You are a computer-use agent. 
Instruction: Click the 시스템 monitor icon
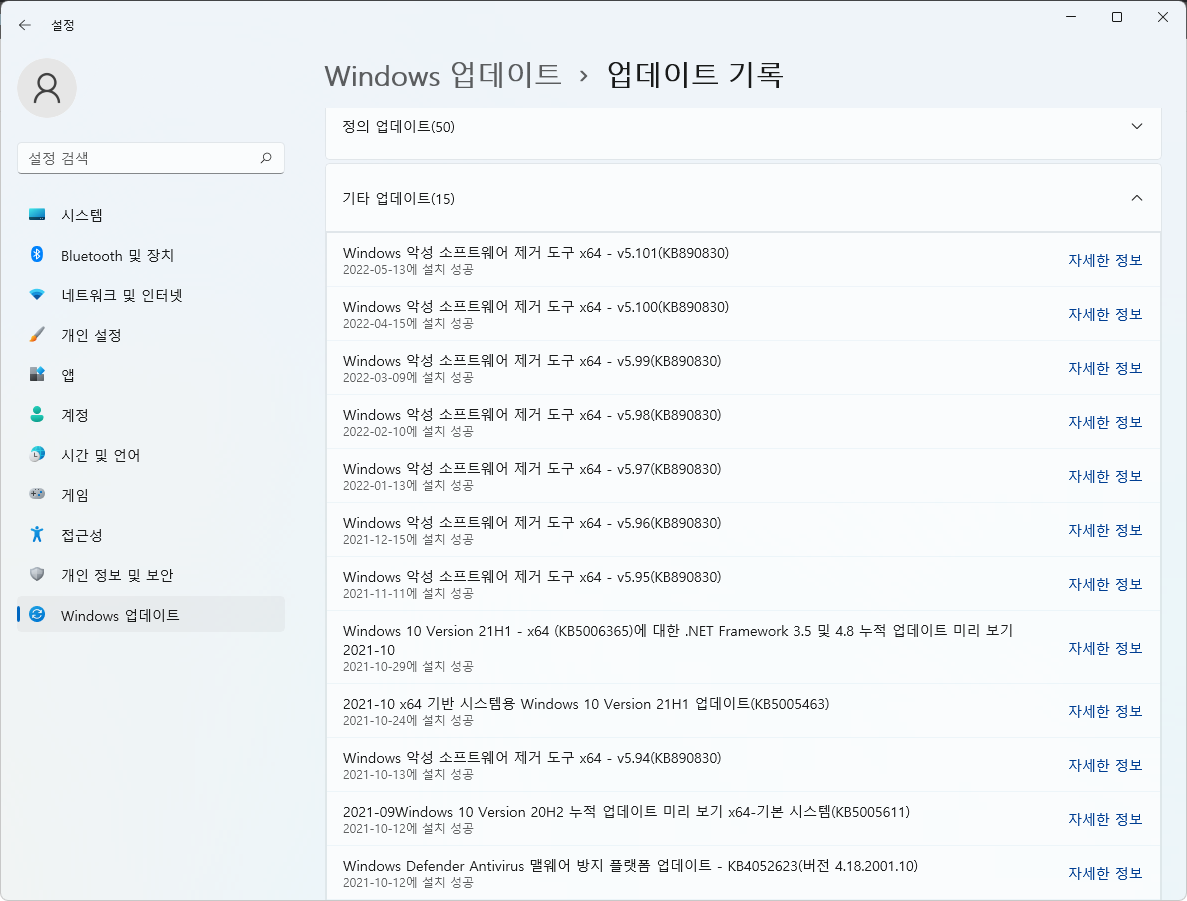pos(37,215)
